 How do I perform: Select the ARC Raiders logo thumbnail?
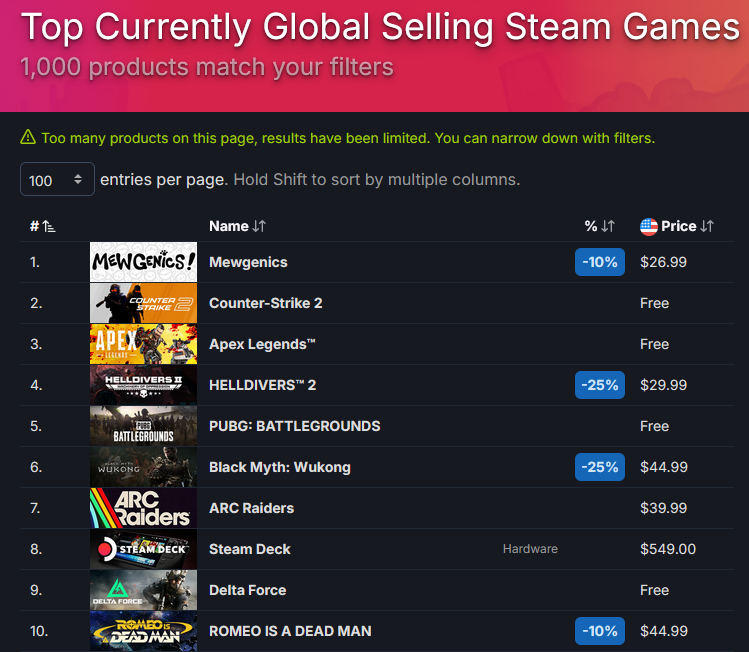pyautogui.click(x=143, y=508)
